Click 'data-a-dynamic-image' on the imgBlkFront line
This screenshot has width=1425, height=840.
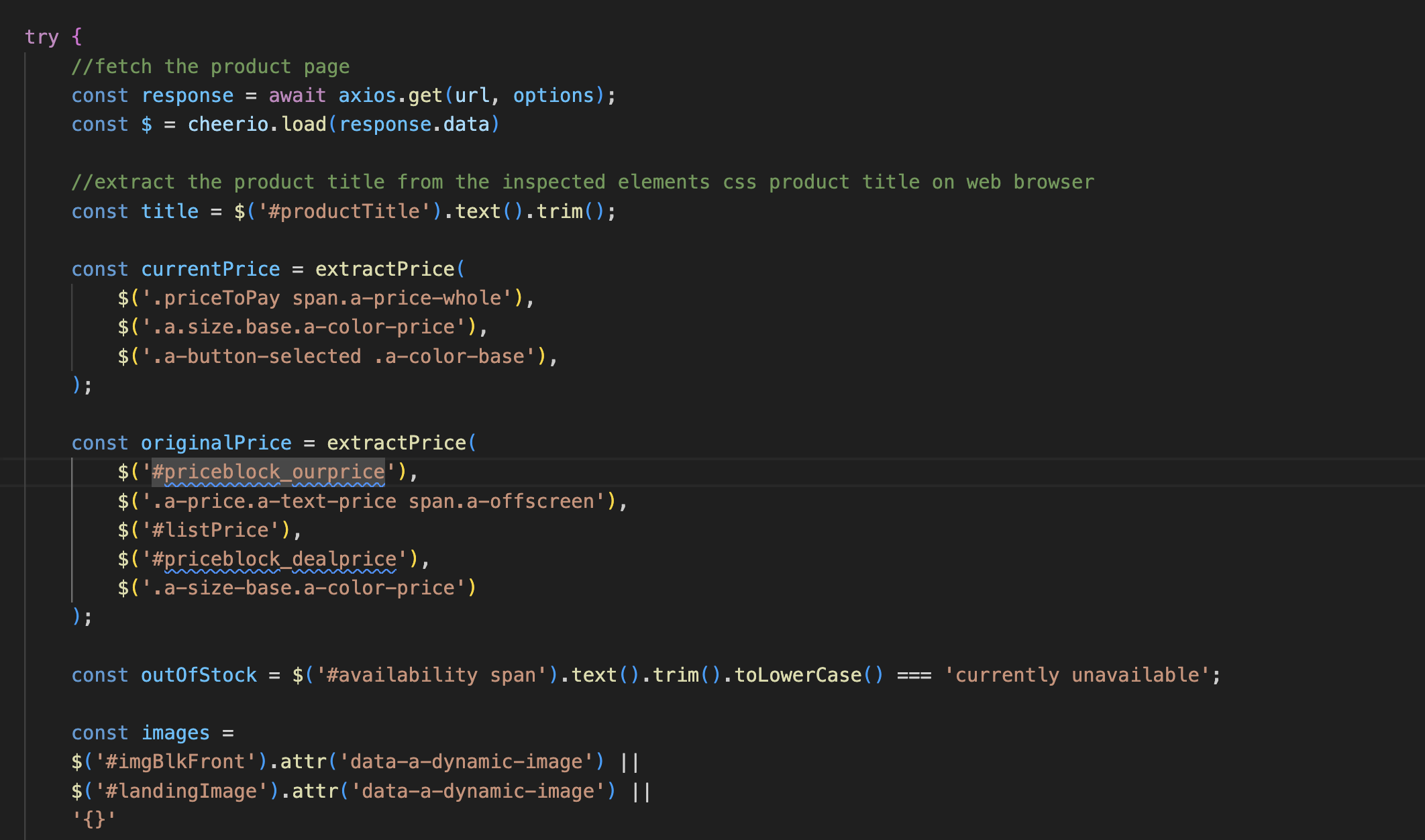pos(466,762)
